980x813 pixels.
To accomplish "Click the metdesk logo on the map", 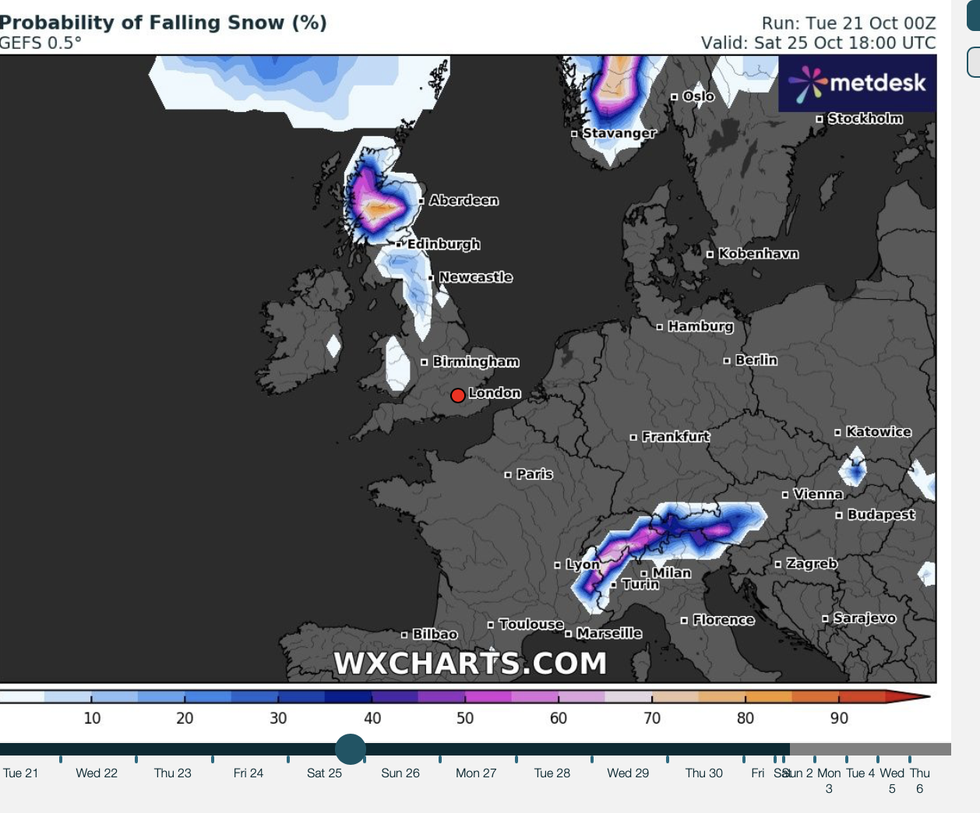I will click(858, 83).
